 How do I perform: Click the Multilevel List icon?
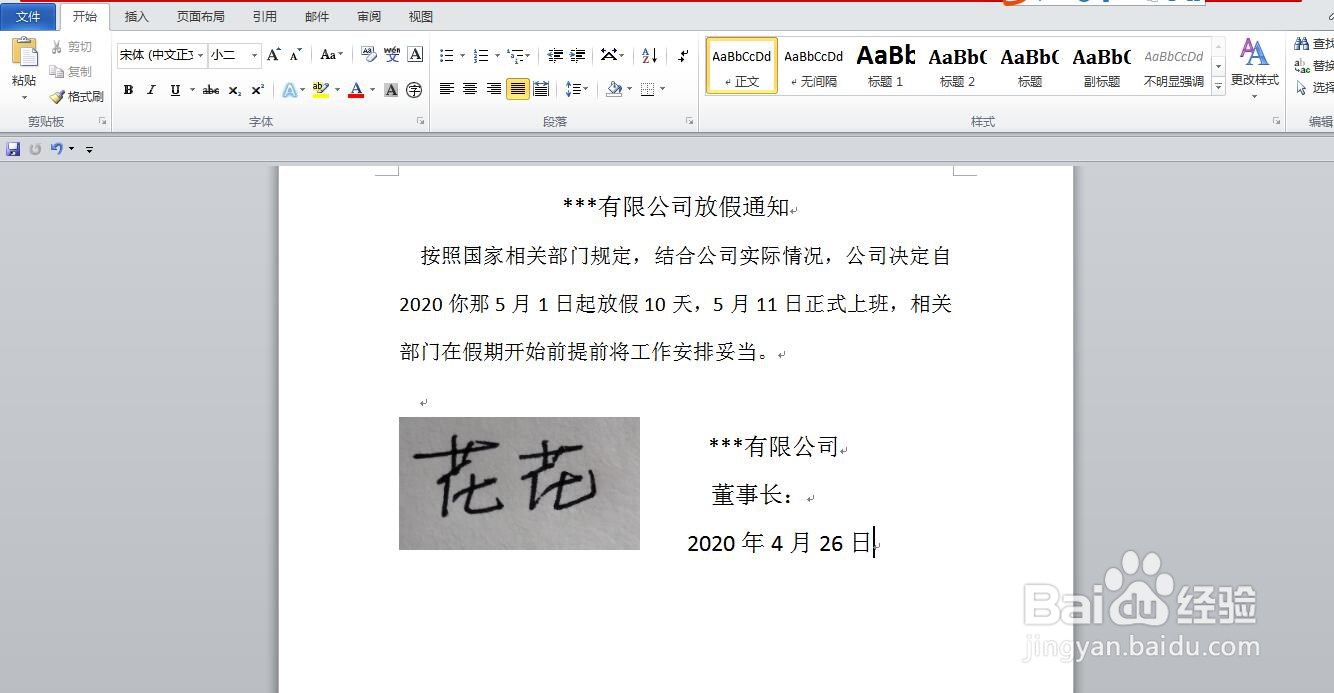click(x=518, y=56)
